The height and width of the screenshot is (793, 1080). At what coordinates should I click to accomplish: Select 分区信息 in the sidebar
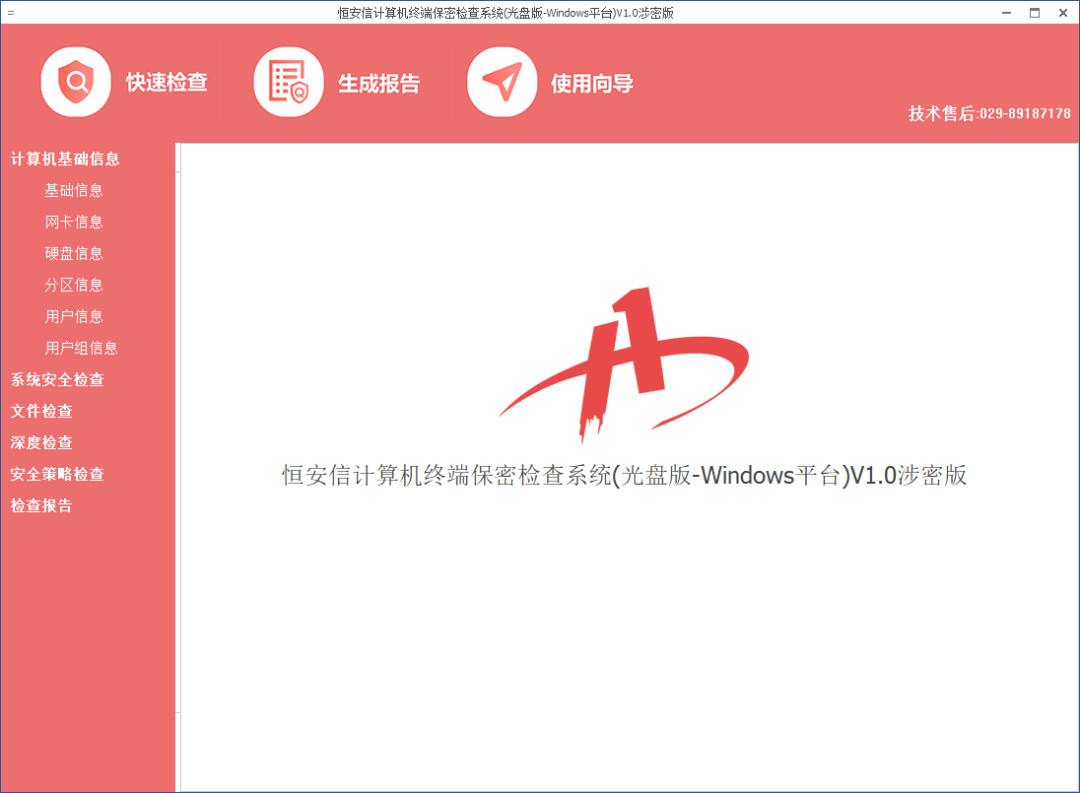74,285
